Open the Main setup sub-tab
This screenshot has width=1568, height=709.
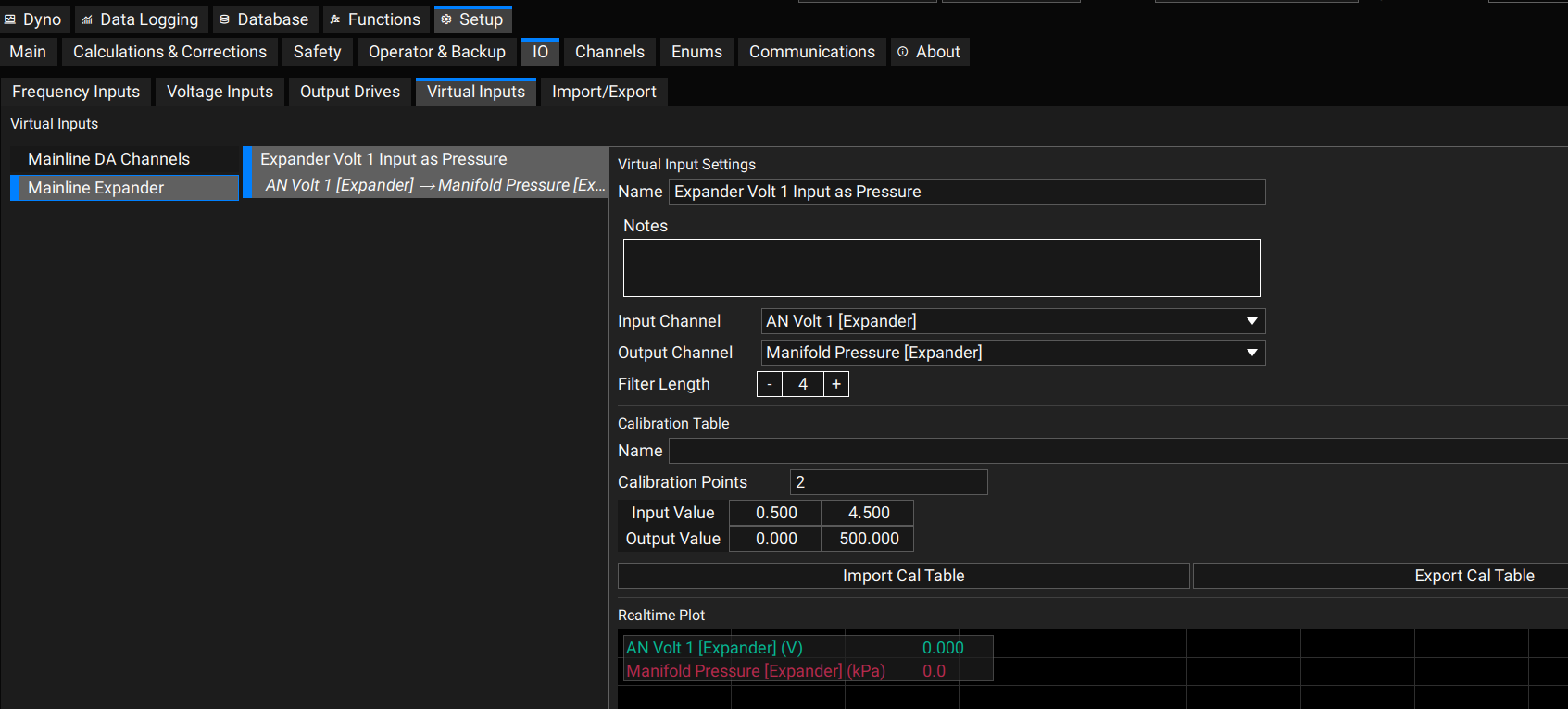28,52
